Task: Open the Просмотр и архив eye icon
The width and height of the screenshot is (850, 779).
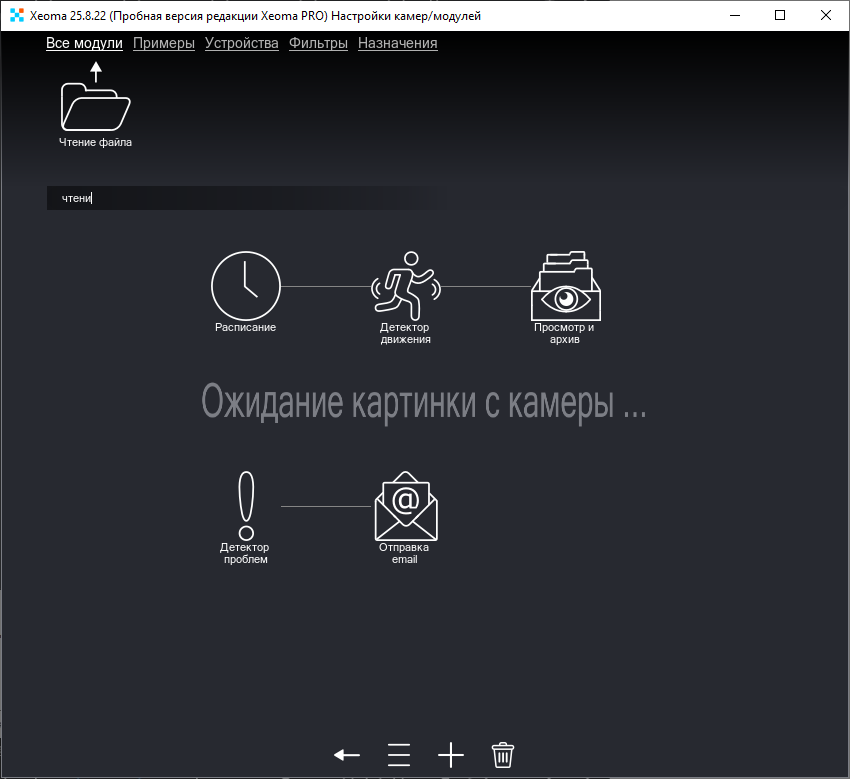Action: point(565,288)
